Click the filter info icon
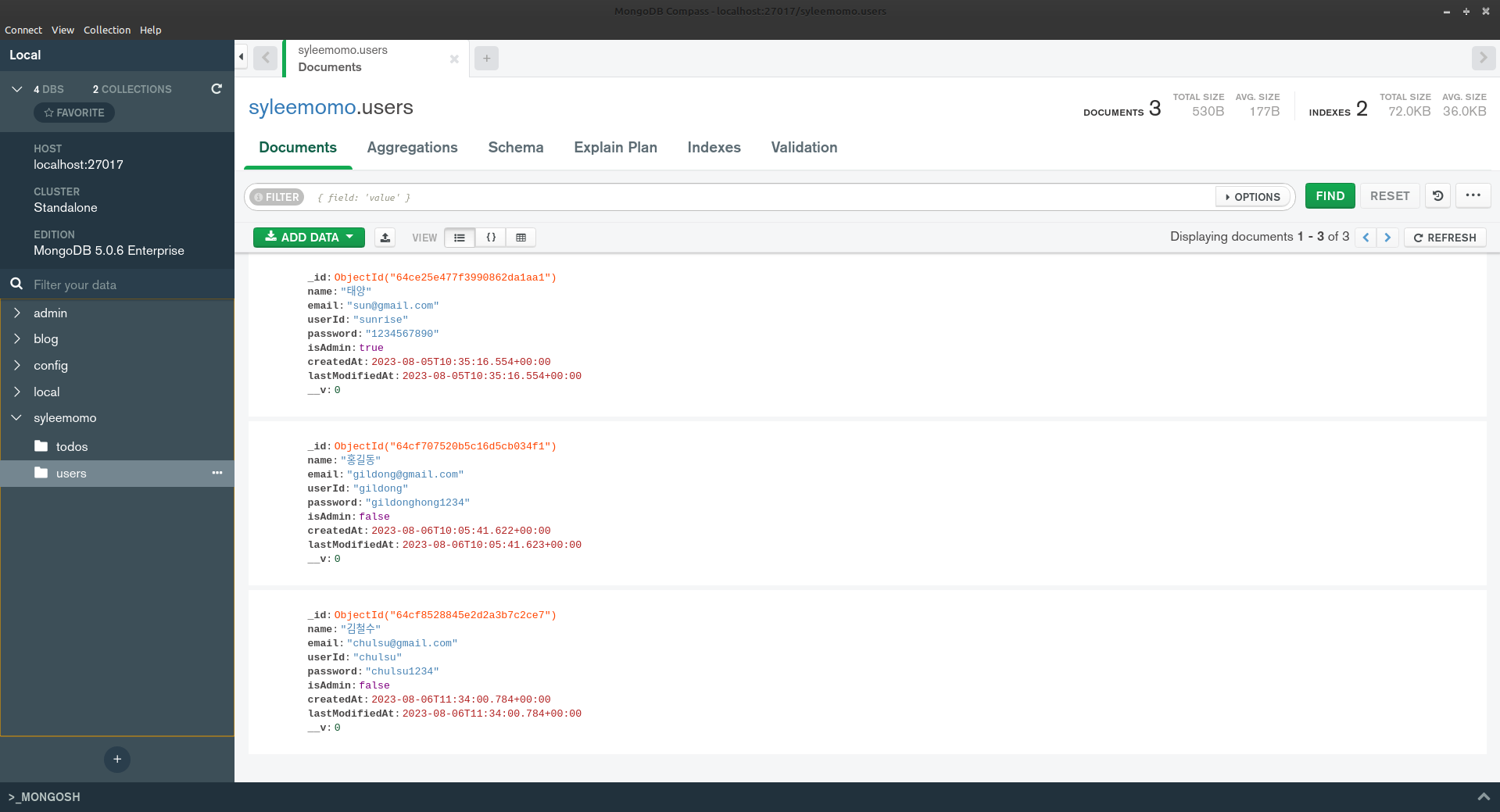1500x812 pixels. 258,198
